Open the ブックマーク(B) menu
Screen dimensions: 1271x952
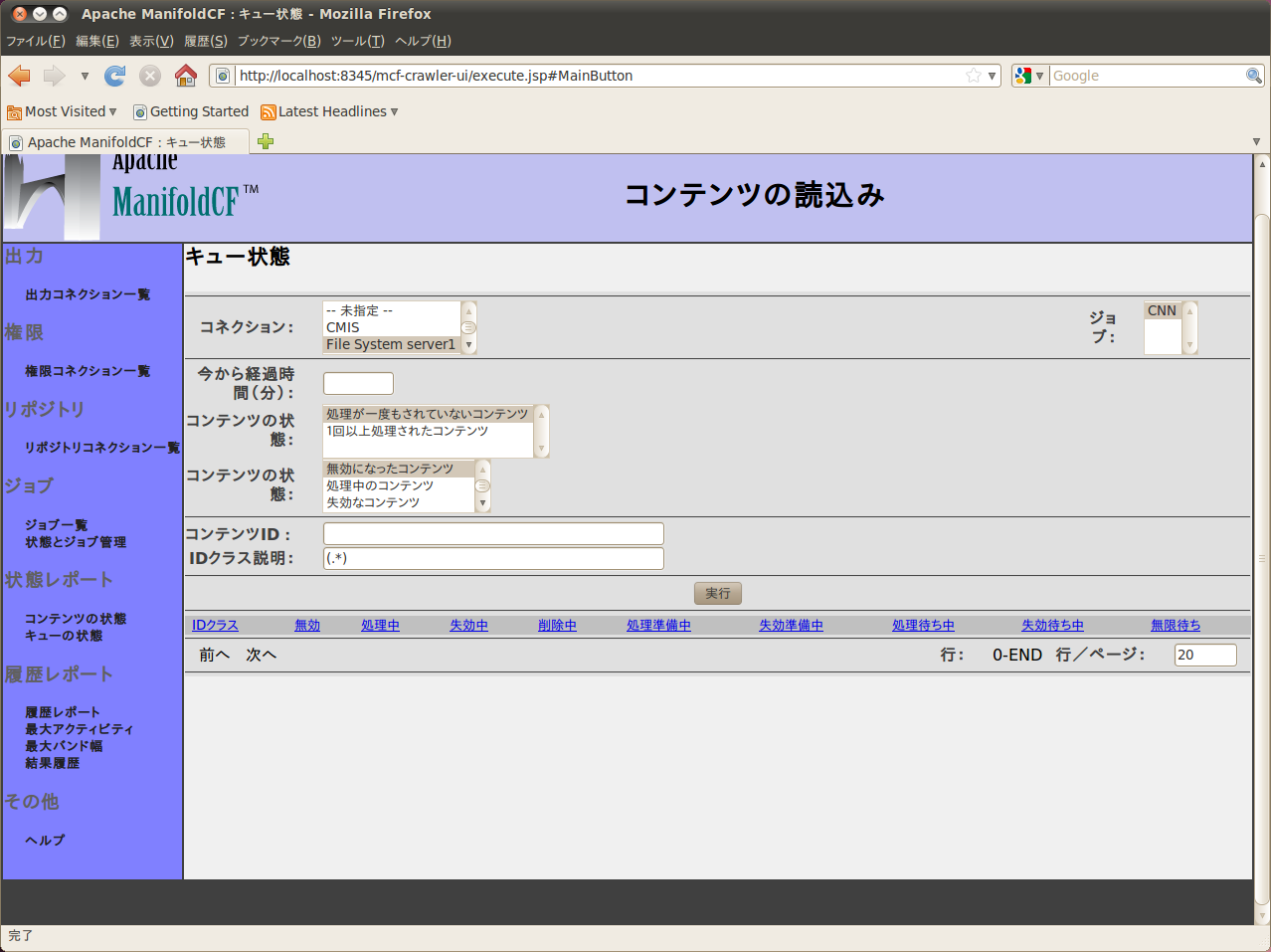(278, 41)
